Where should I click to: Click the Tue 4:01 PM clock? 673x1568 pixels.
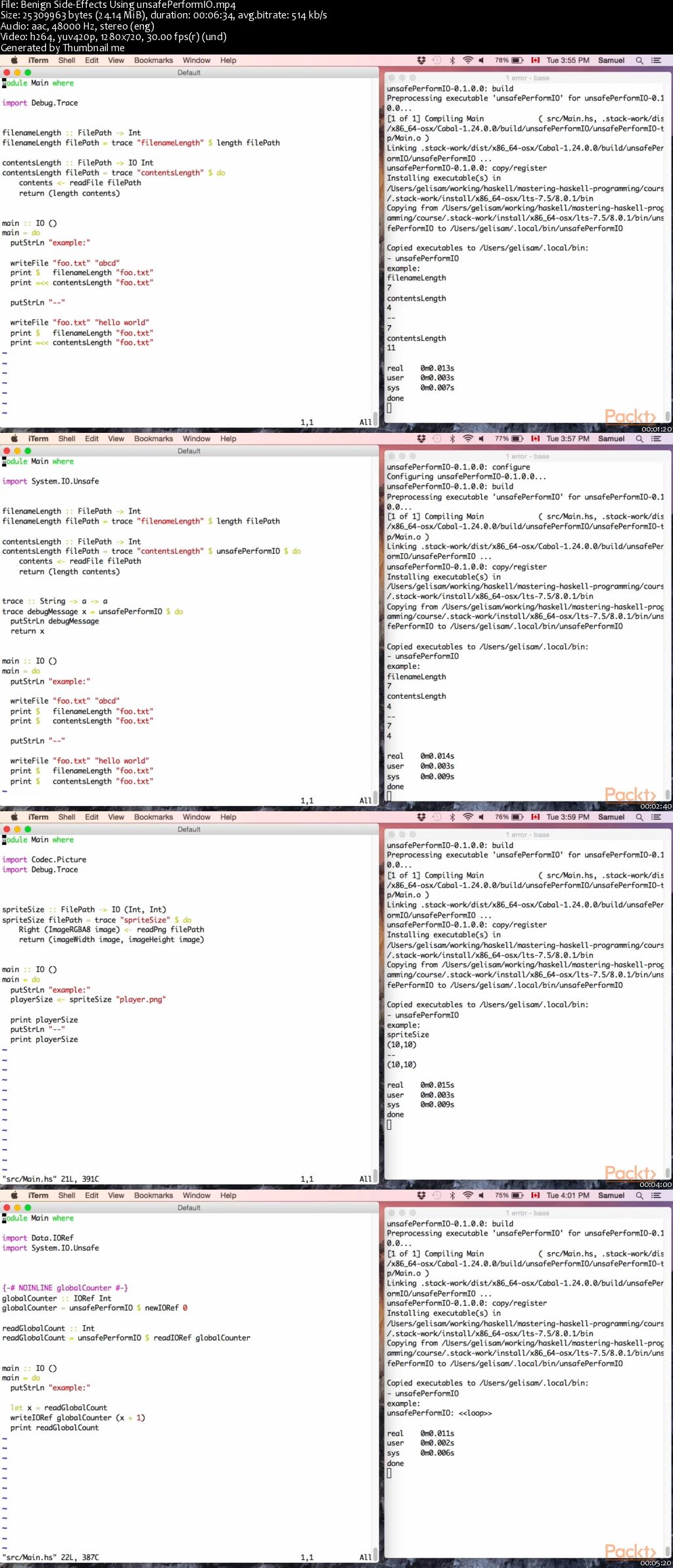(x=568, y=1196)
